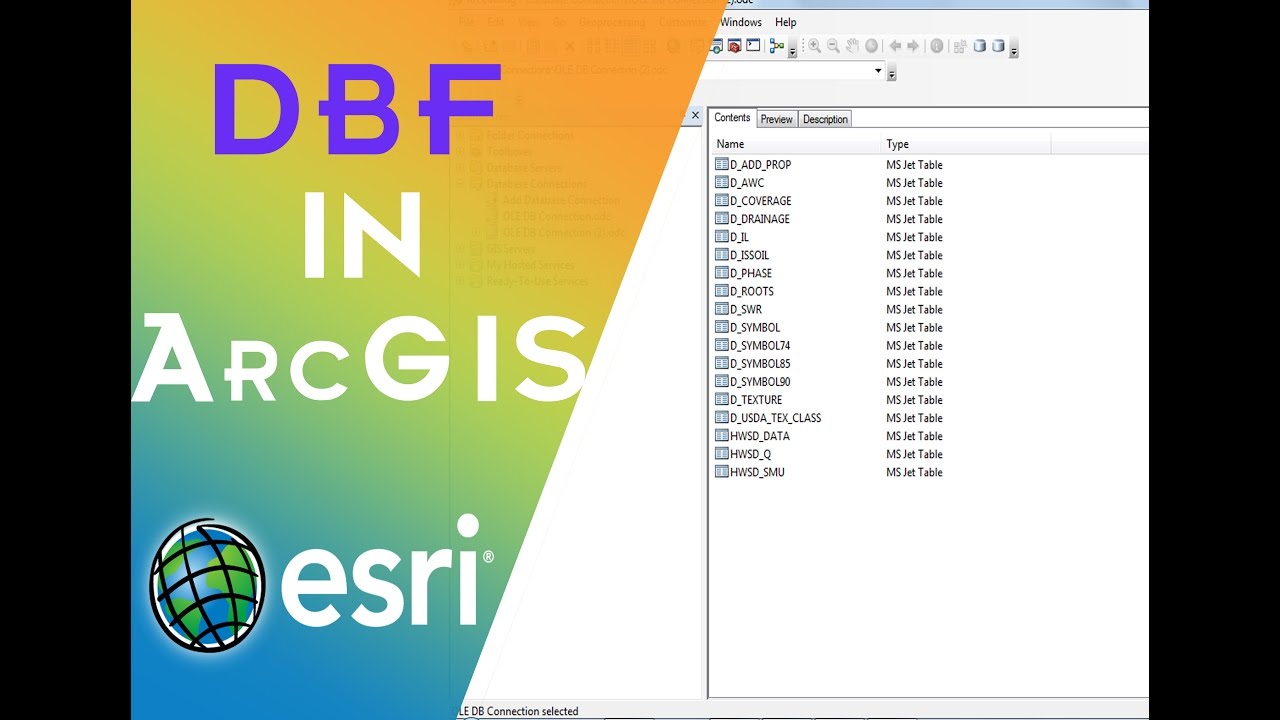Select the D_ADD_PROP table name
The width and height of the screenshot is (1280, 720).
(x=761, y=165)
